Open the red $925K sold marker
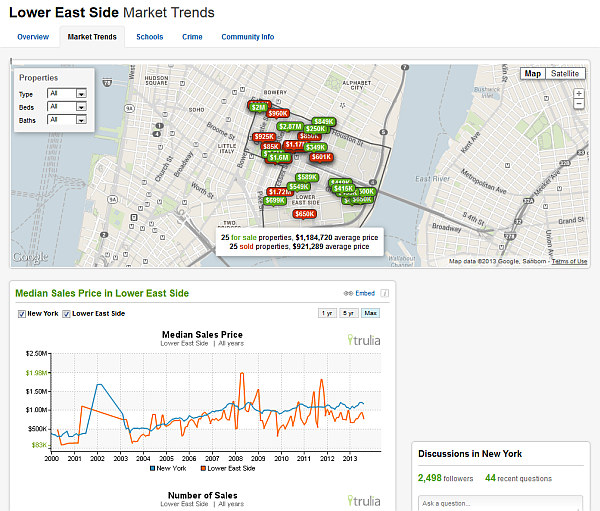 pos(264,137)
